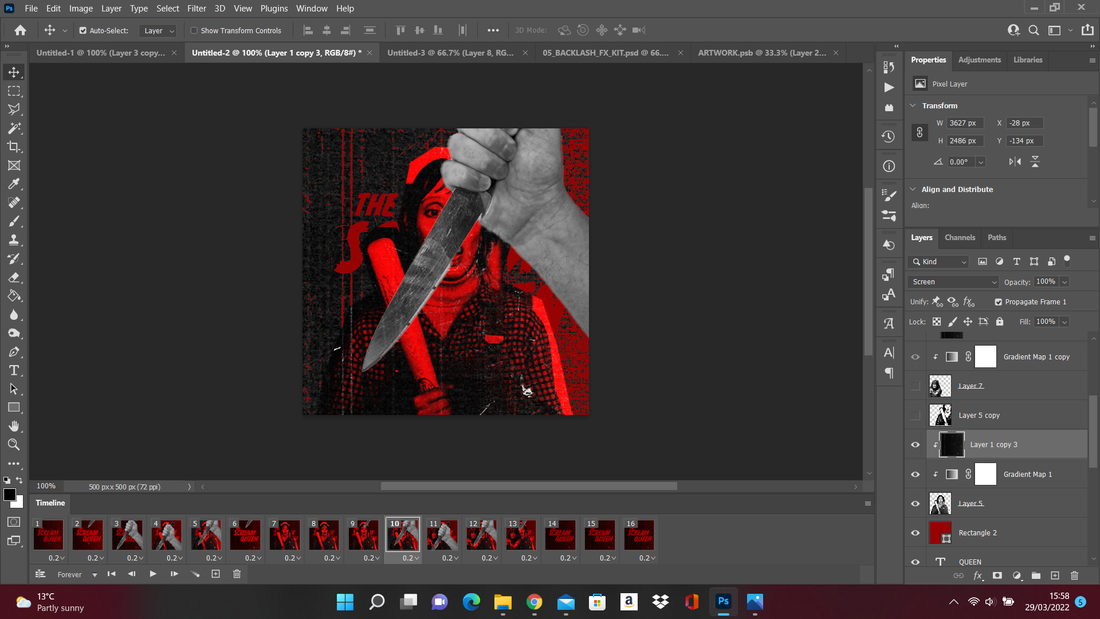Open the Screen blend mode dropdown
Screen dimensions: 1100x619
[953, 282]
